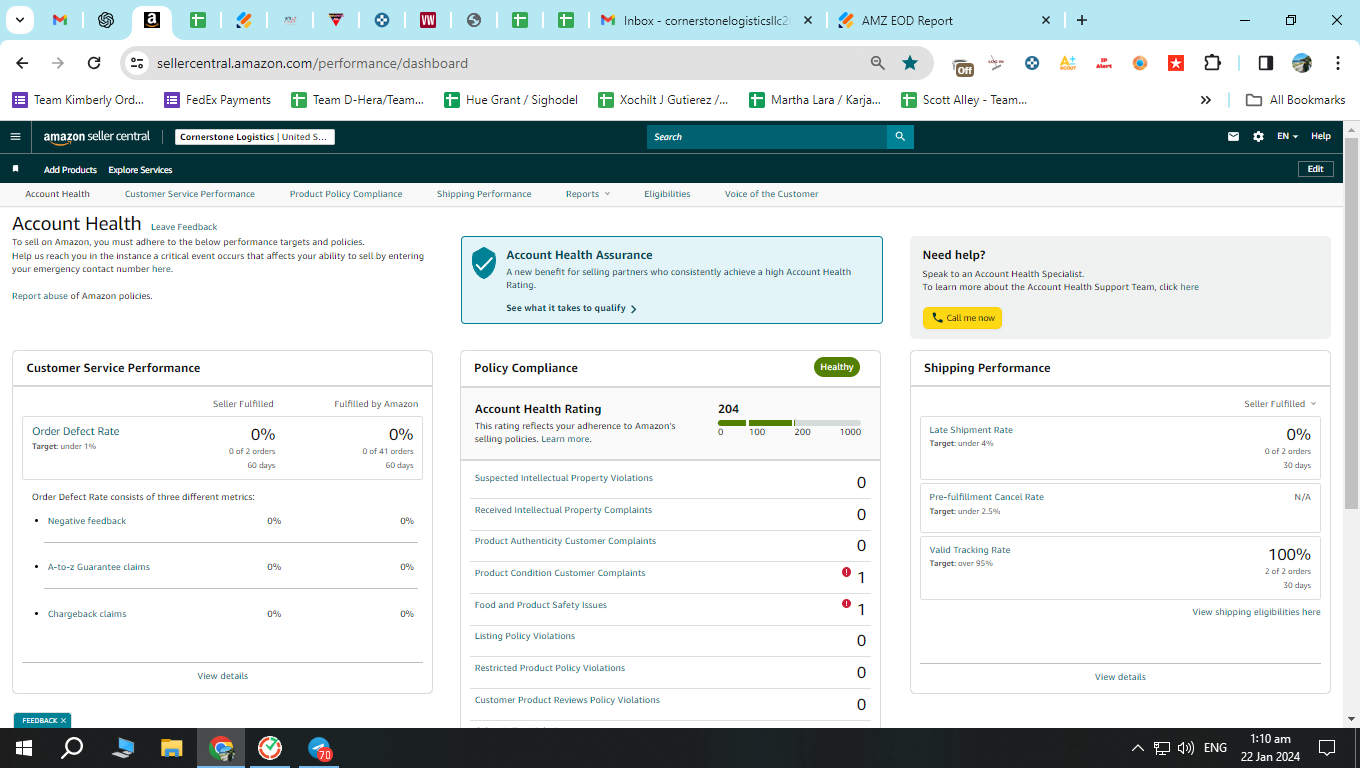
Task: Open the Chrome profile avatar
Action: tap(1302, 63)
